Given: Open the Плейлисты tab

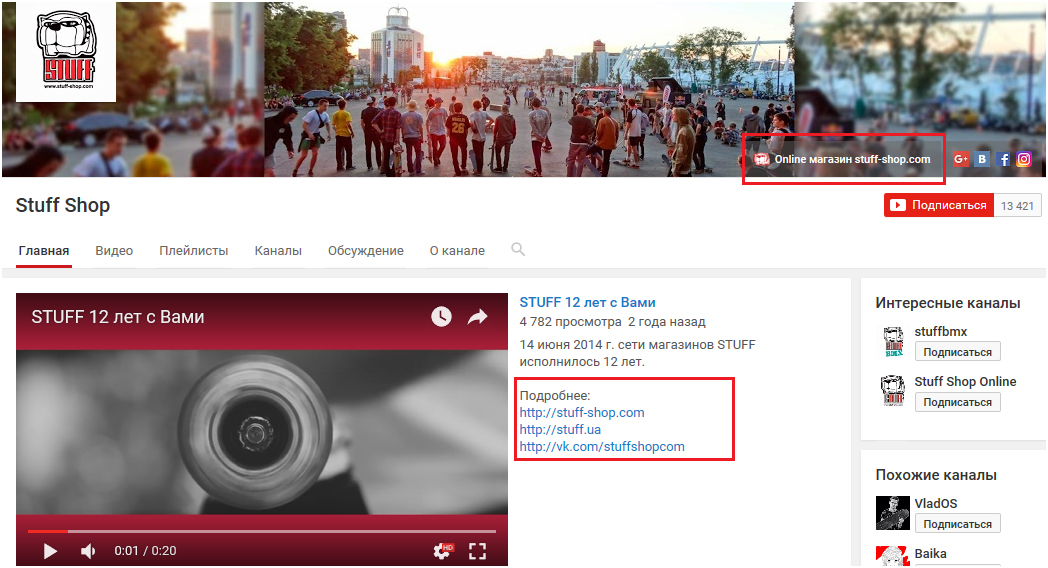Looking at the screenshot, I should pyautogui.click(x=194, y=251).
